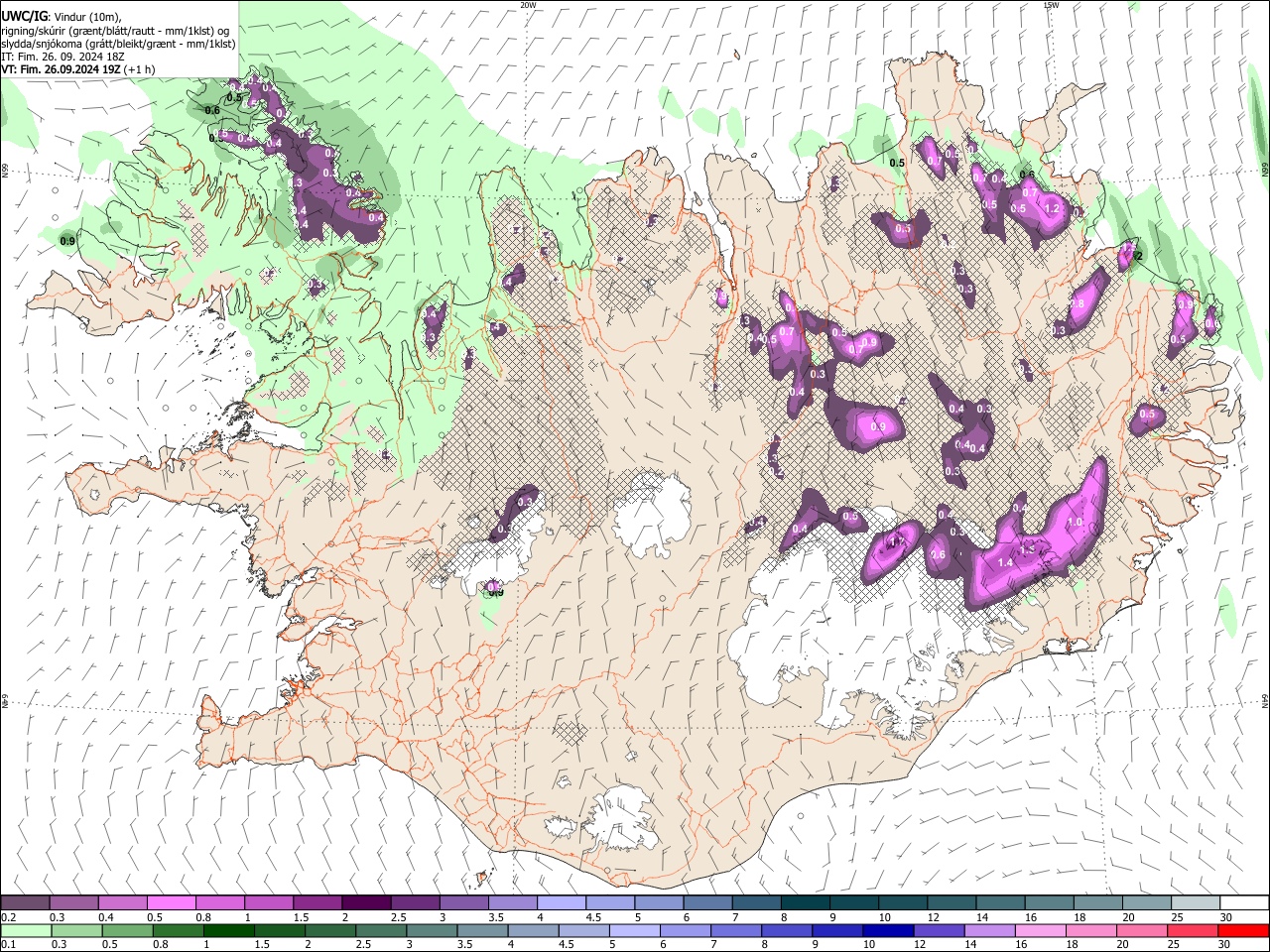The image size is (1270, 952).
Task: Click the 'IT: Fim. 26. 09. 2024 18Z' line
Action: point(63,58)
